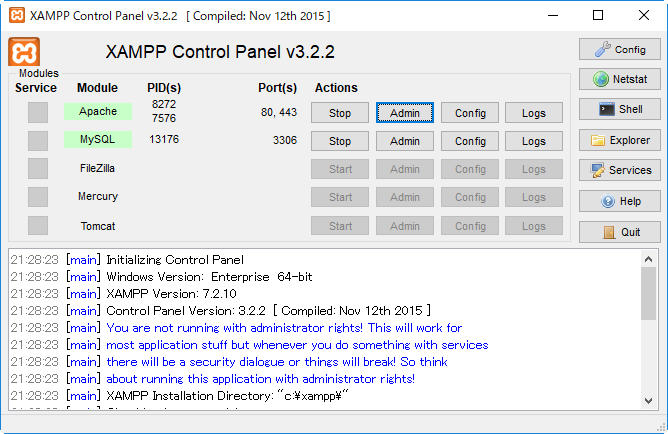Viewport: 668px width, 434px height.
Task: Click the log scrollbar up arrow
Action: click(x=648, y=259)
